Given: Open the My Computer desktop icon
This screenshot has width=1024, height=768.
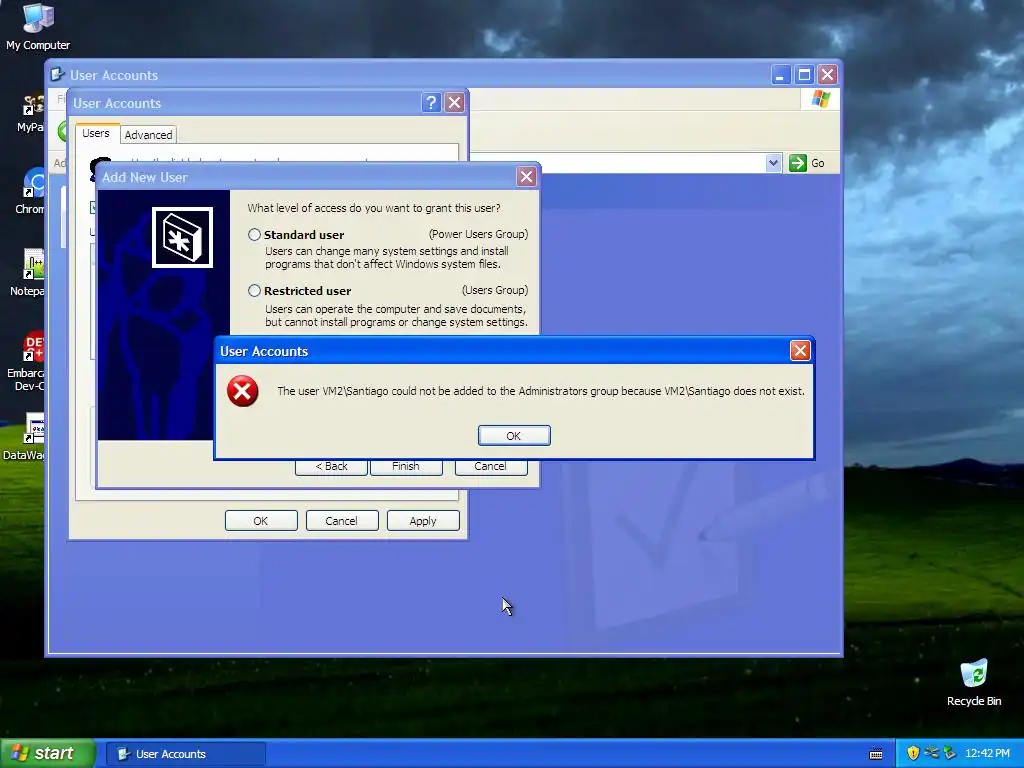Looking at the screenshot, I should pos(38,27).
